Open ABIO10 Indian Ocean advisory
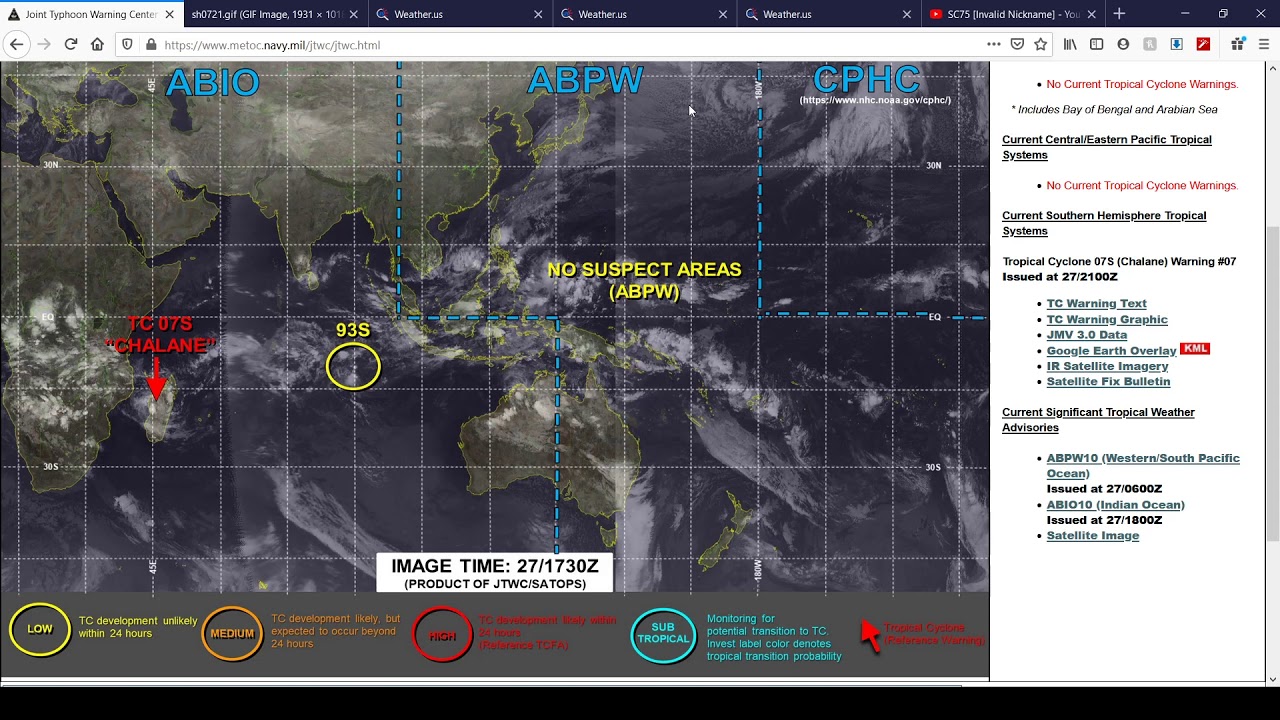 point(1115,505)
